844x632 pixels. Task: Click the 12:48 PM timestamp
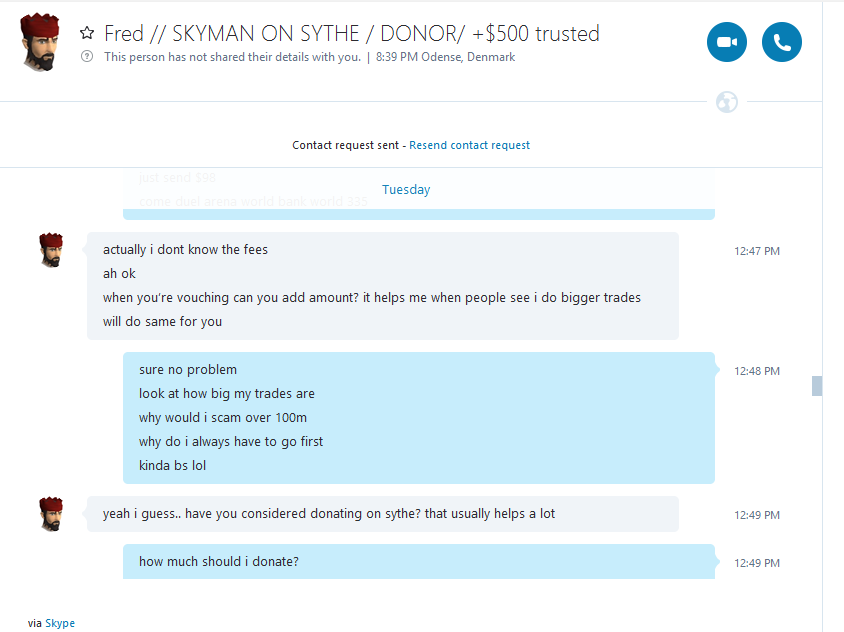click(x=757, y=371)
